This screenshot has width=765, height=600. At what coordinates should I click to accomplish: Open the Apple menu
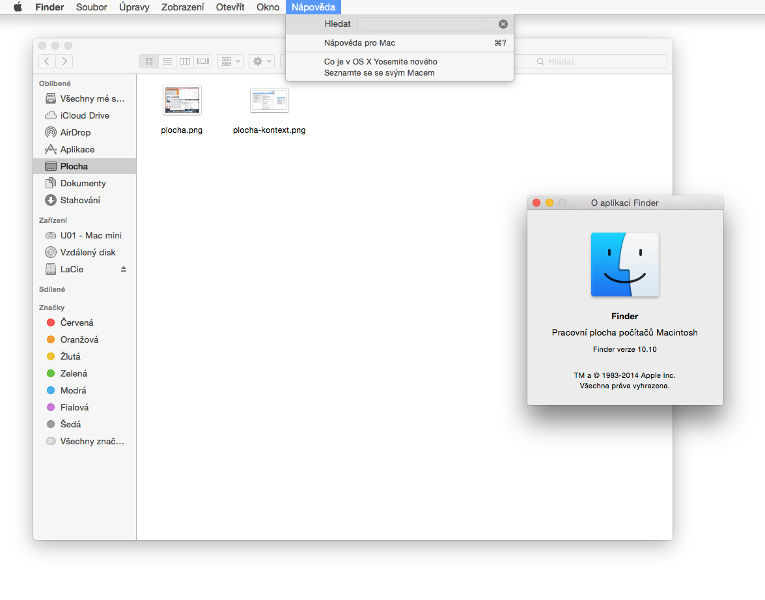(x=18, y=7)
